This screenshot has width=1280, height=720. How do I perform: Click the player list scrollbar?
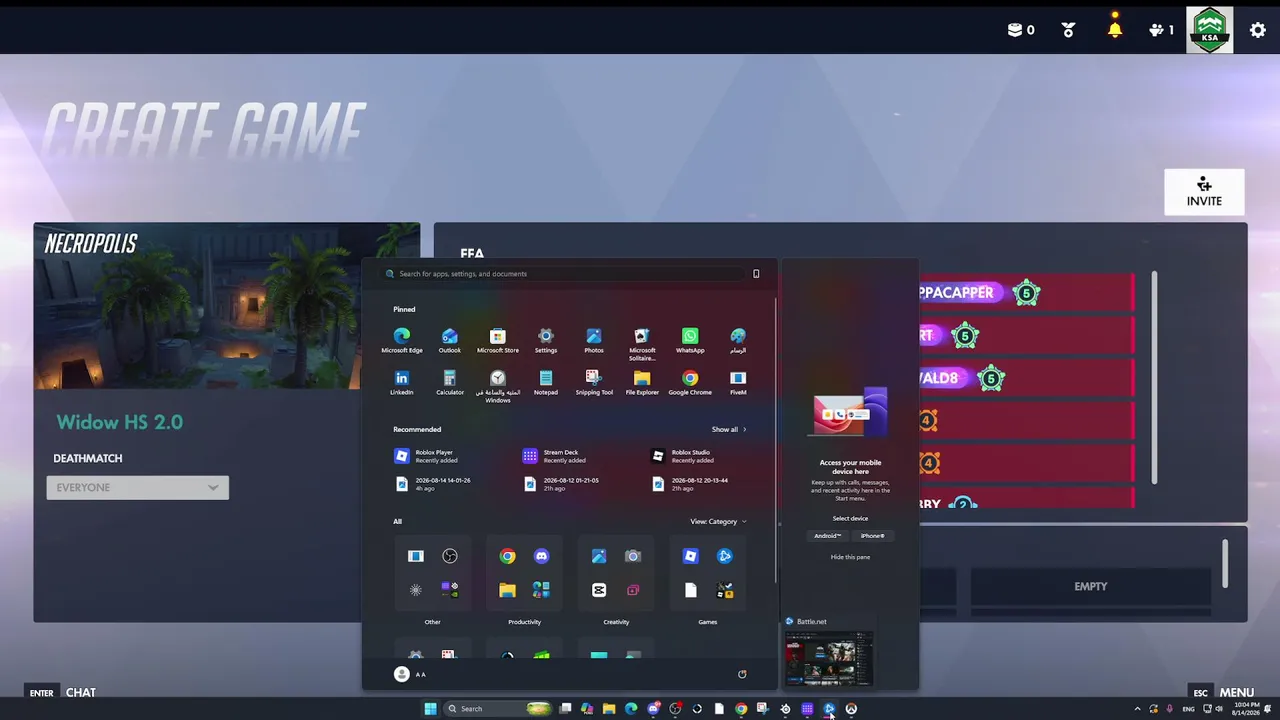point(1154,378)
